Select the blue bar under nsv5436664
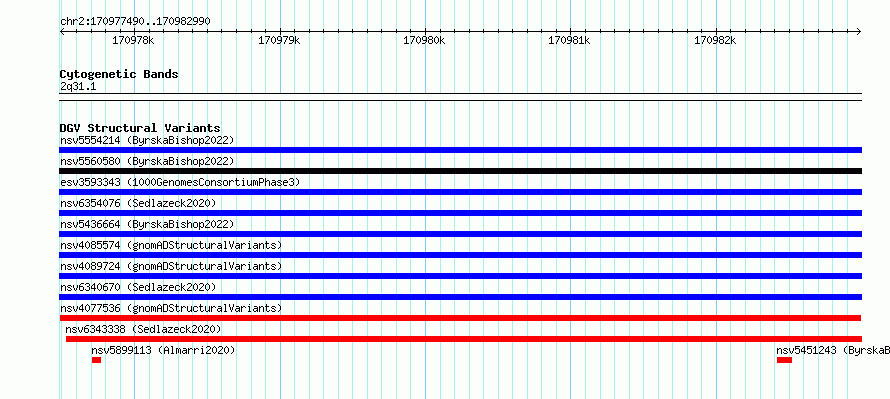The image size is (890, 399). pyautogui.click(x=460, y=234)
